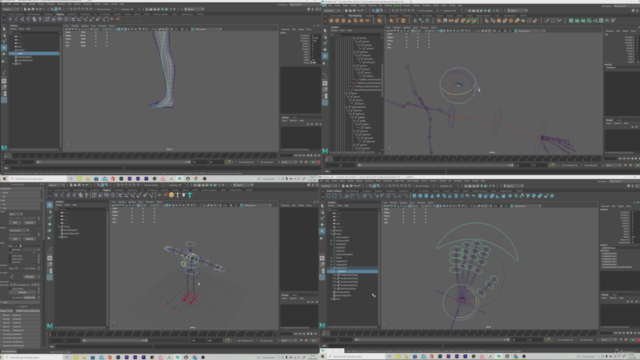Image resolution: width=640 pixels, height=360 pixels.
Task: Toggle view transform icon in leg mesh viewport
Action: [x=193, y=29]
